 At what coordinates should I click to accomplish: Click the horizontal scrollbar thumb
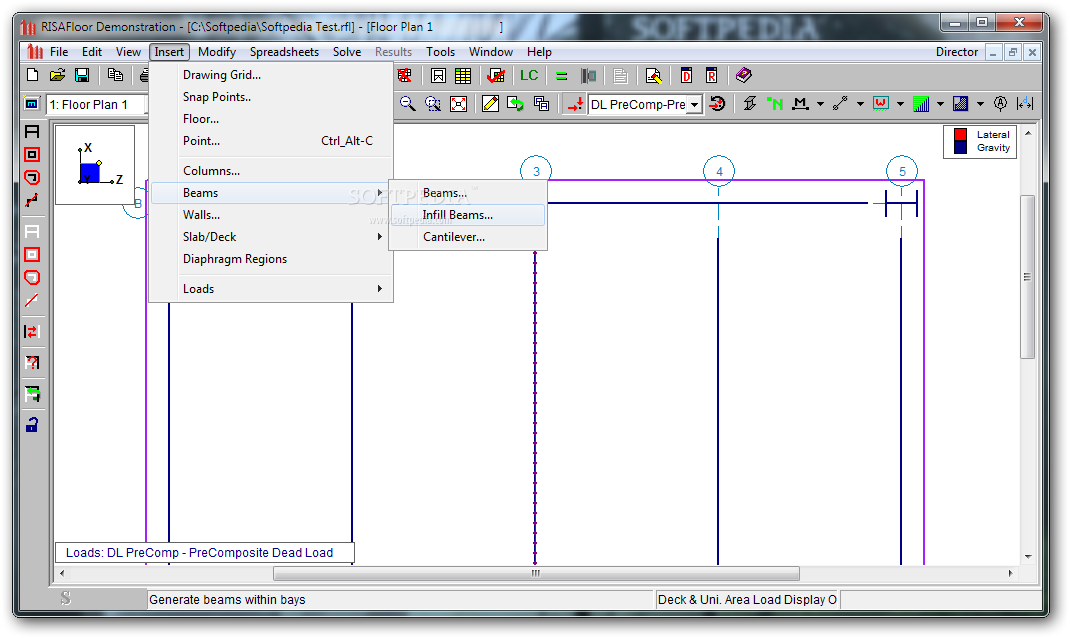pos(536,573)
